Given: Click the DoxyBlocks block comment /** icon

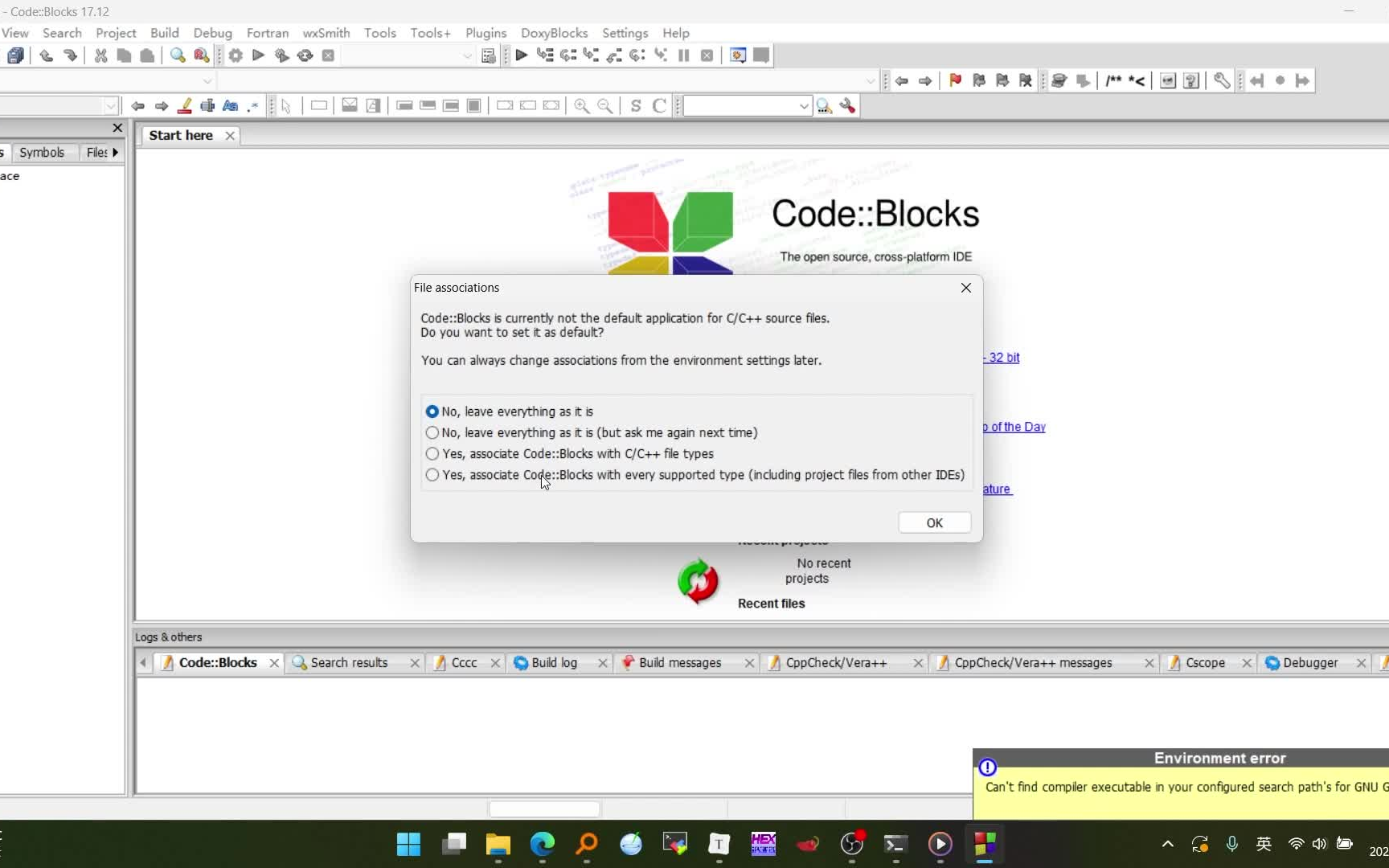Looking at the screenshot, I should 1113,80.
